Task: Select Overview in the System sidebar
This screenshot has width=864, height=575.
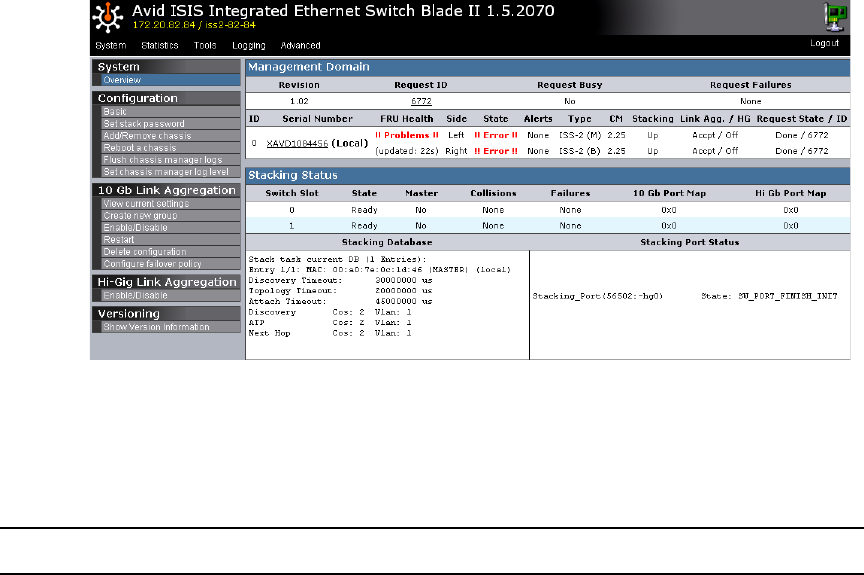Action: (171, 80)
